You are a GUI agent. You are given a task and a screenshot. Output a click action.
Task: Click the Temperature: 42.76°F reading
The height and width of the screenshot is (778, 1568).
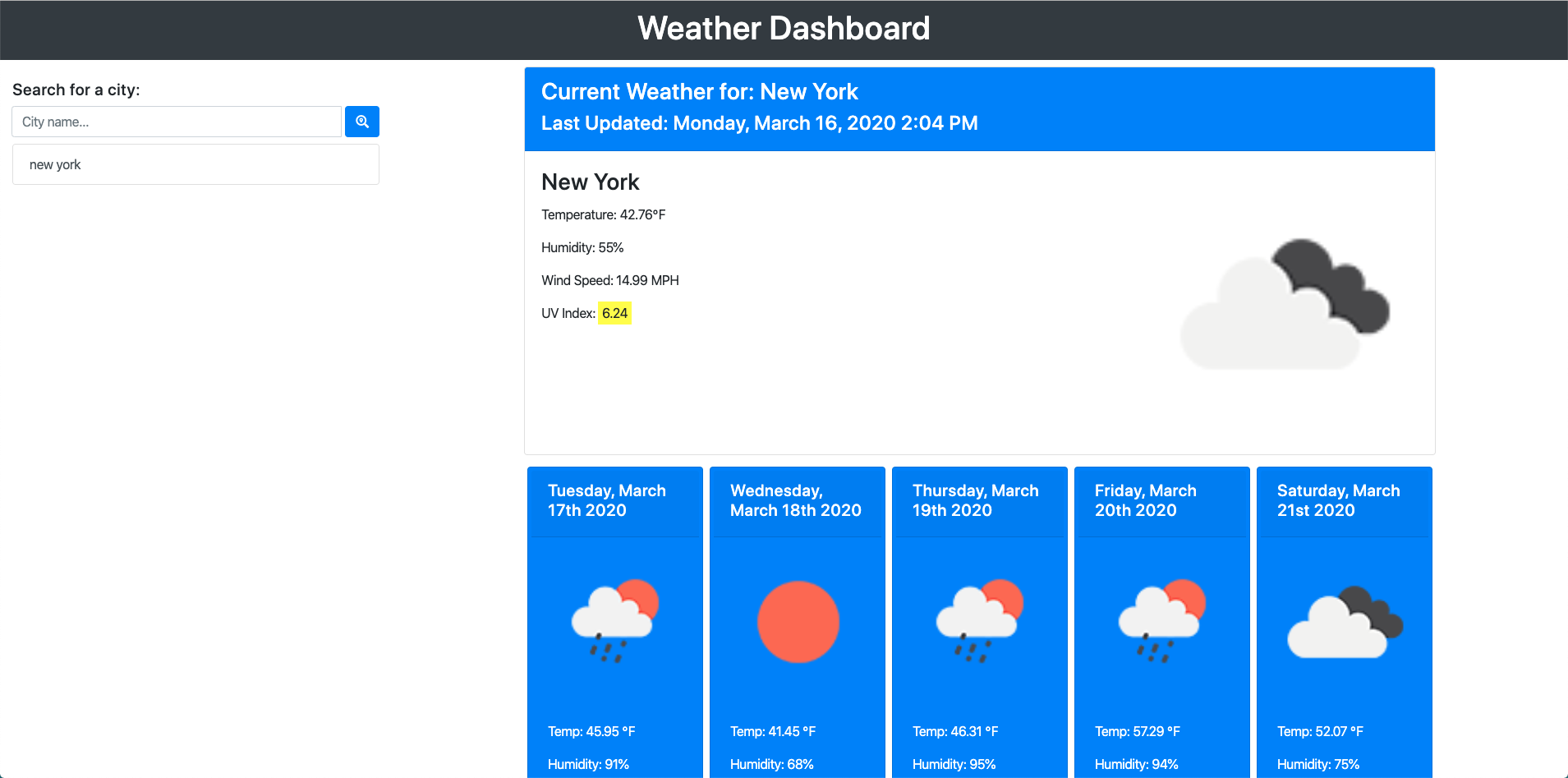coord(603,214)
